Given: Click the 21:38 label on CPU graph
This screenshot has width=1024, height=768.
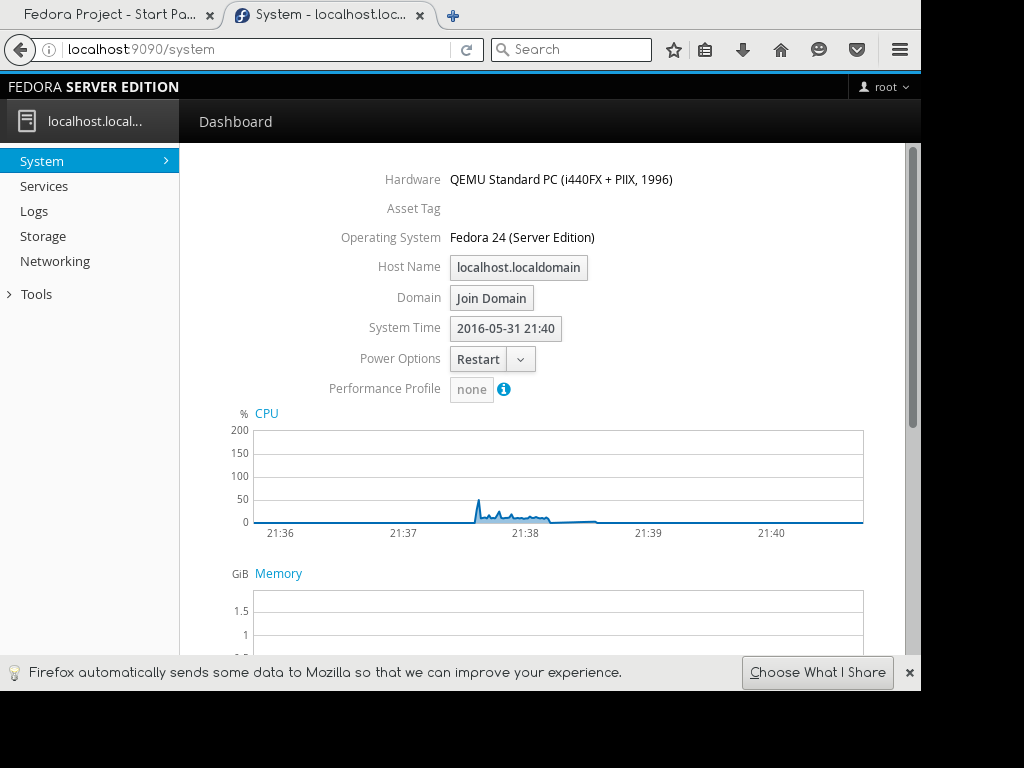Looking at the screenshot, I should [x=525, y=534].
